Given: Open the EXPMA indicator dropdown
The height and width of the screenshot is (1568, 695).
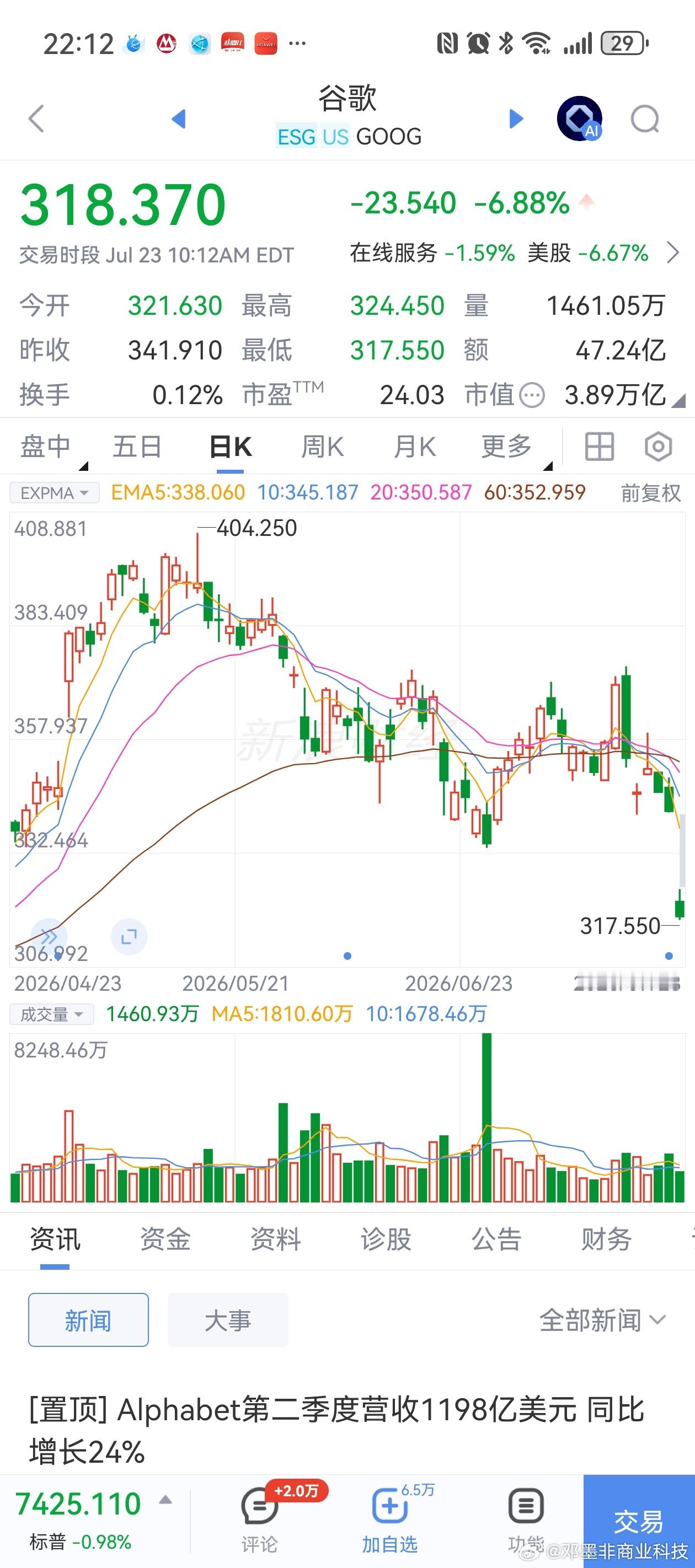Looking at the screenshot, I should (x=54, y=492).
